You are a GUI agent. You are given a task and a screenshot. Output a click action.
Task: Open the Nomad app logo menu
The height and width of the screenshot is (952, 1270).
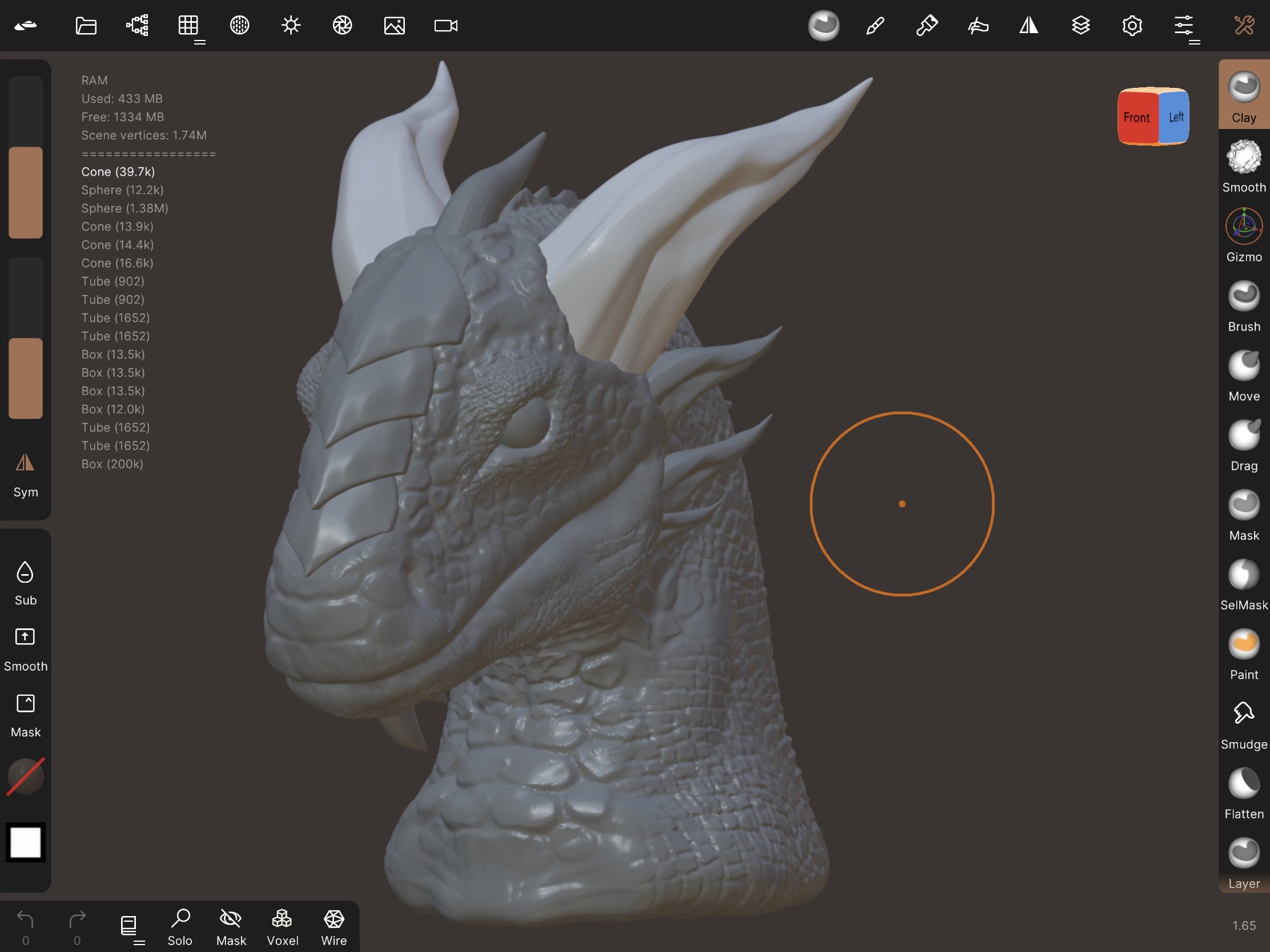26,25
